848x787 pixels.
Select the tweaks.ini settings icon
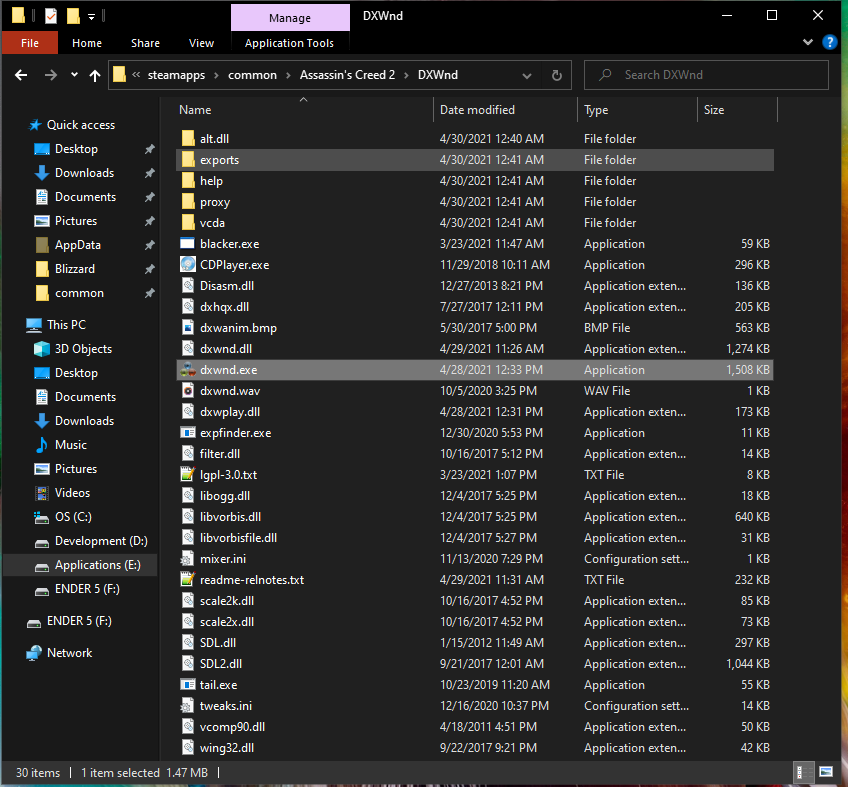point(188,706)
